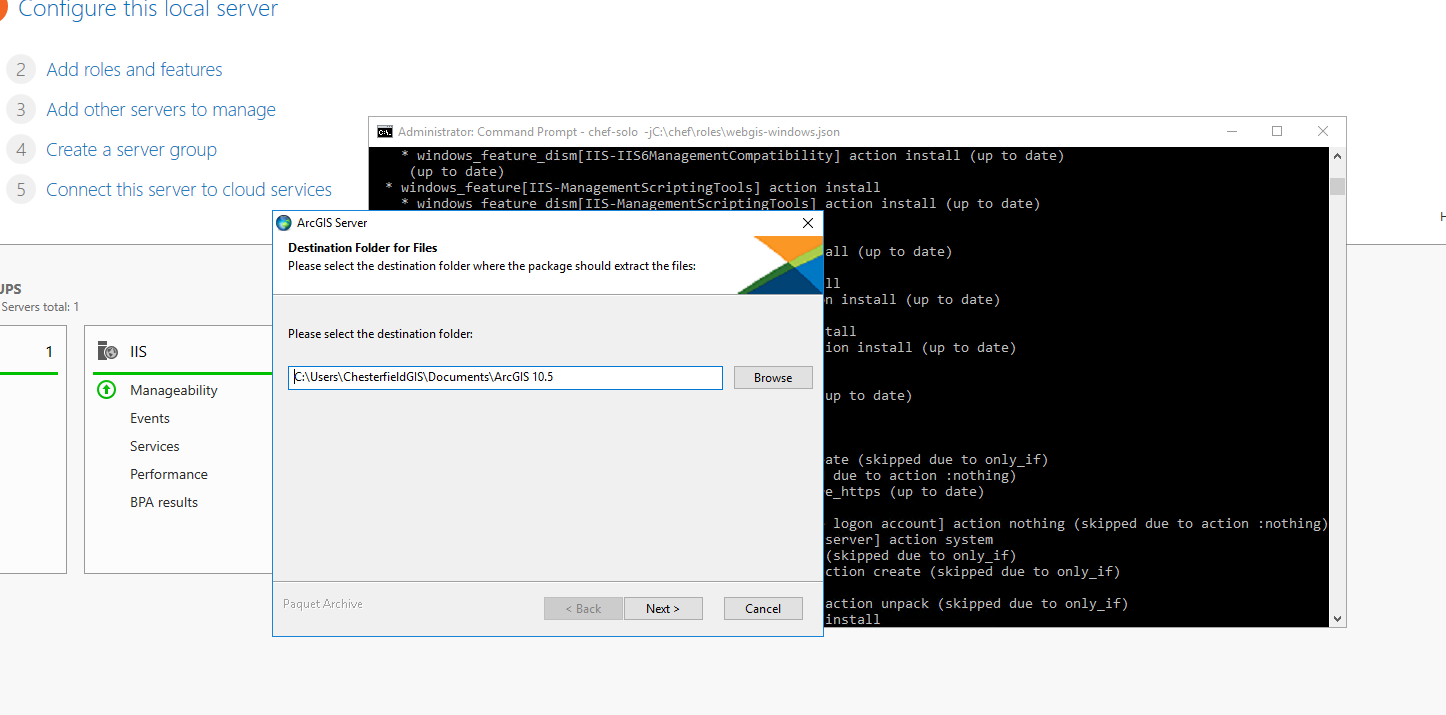The width and height of the screenshot is (1446, 715).
Task: Click Browse to choose destination folder
Action: [x=773, y=377]
